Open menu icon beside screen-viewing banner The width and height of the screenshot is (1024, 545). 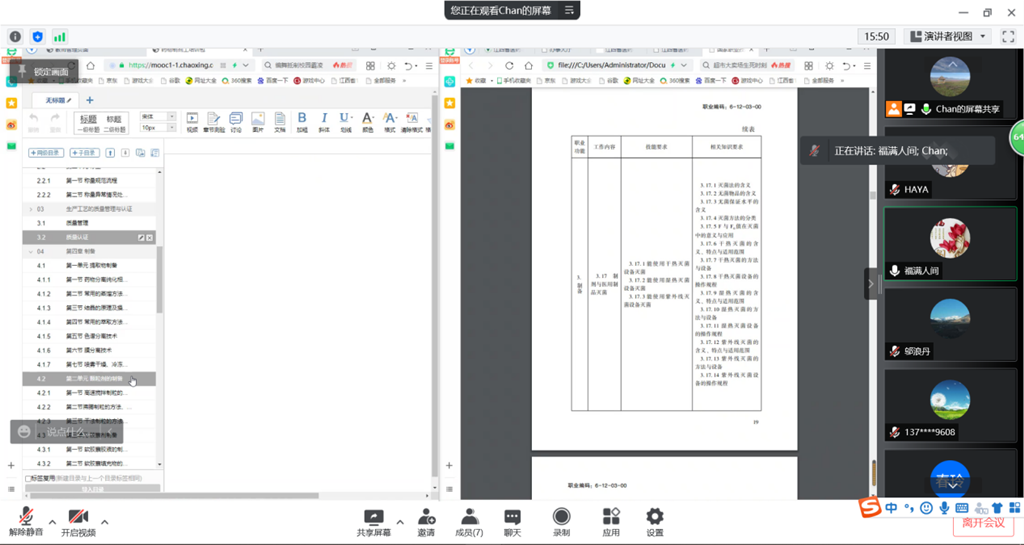coord(569,10)
